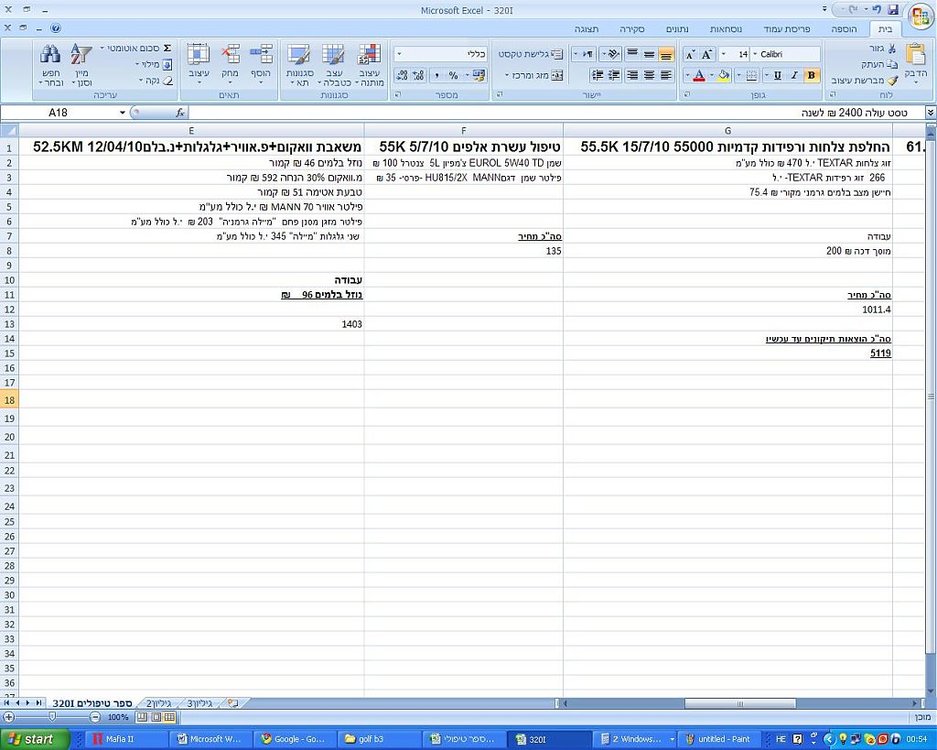This screenshot has height=750, width=937.
Task: Click the horizontal scrollbar thumb
Action: point(740,703)
